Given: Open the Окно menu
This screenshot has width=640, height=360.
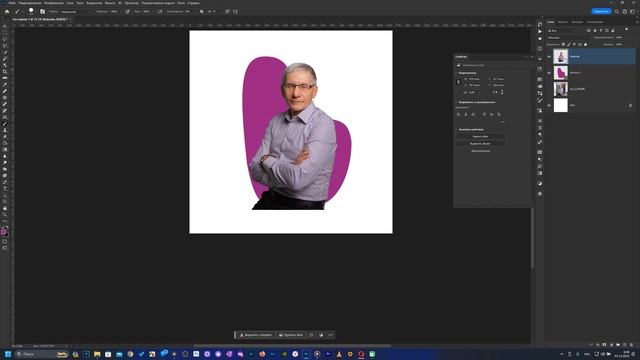Looking at the screenshot, I should tap(181, 3).
